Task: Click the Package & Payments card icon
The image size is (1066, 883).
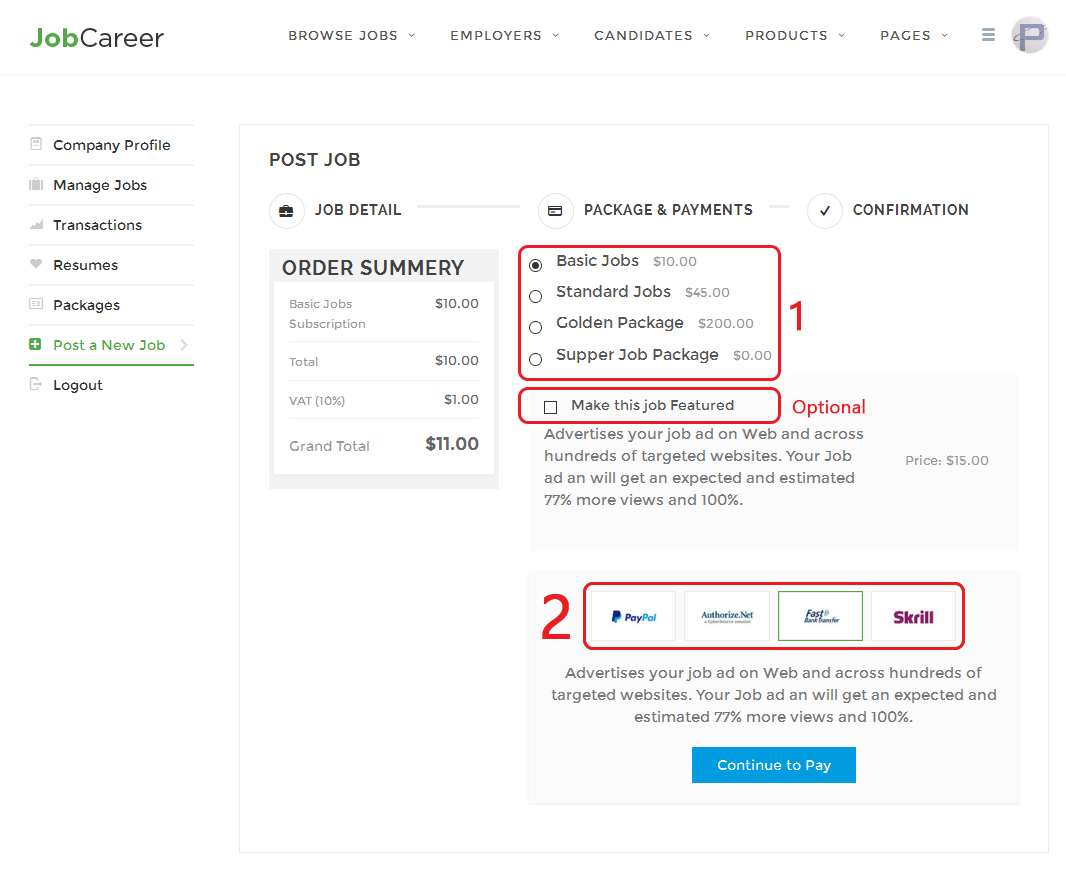Action: 555,211
